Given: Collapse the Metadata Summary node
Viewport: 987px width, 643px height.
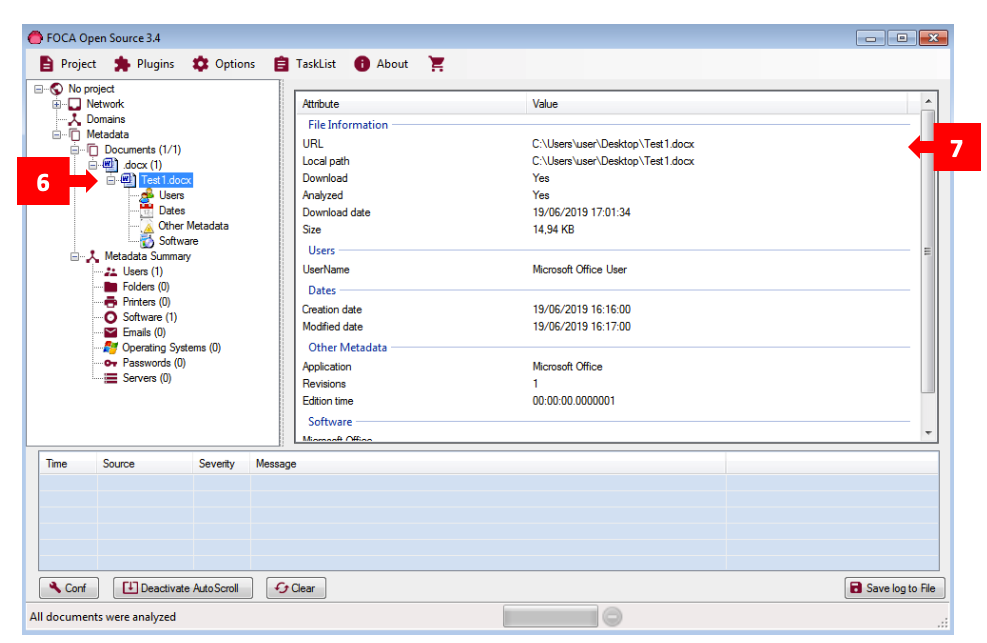Looking at the screenshot, I should click(x=75, y=256).
